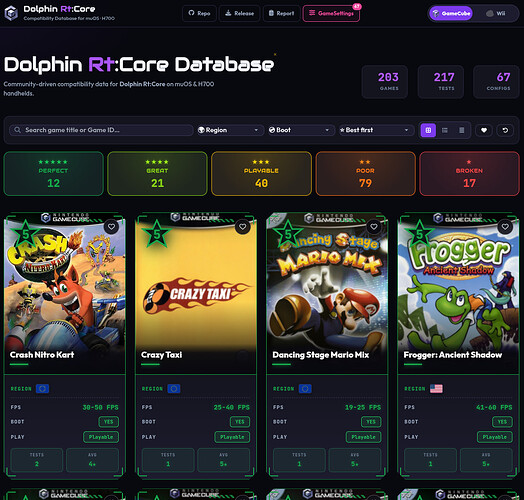This screenshot has height=500, width=524.
Task: Filter by Playable rating tab
Action: pos(261,173)
